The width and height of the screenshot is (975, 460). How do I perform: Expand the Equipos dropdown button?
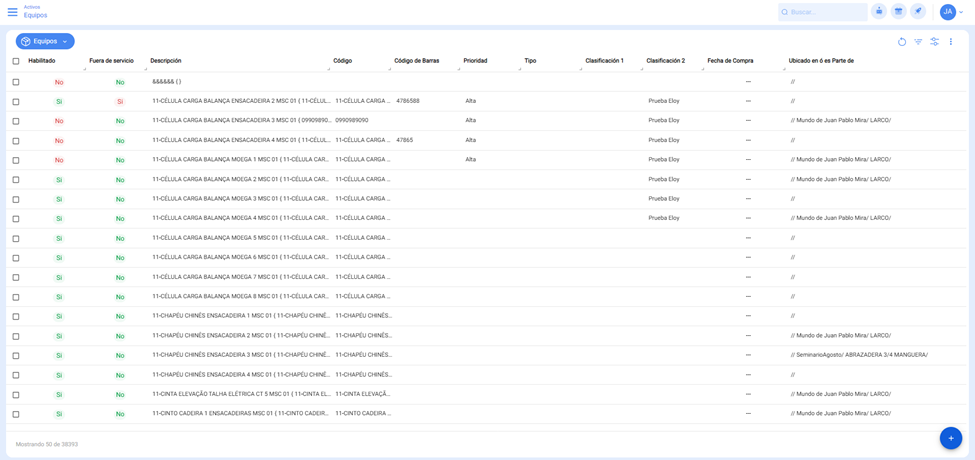click(x=45, y=42)
